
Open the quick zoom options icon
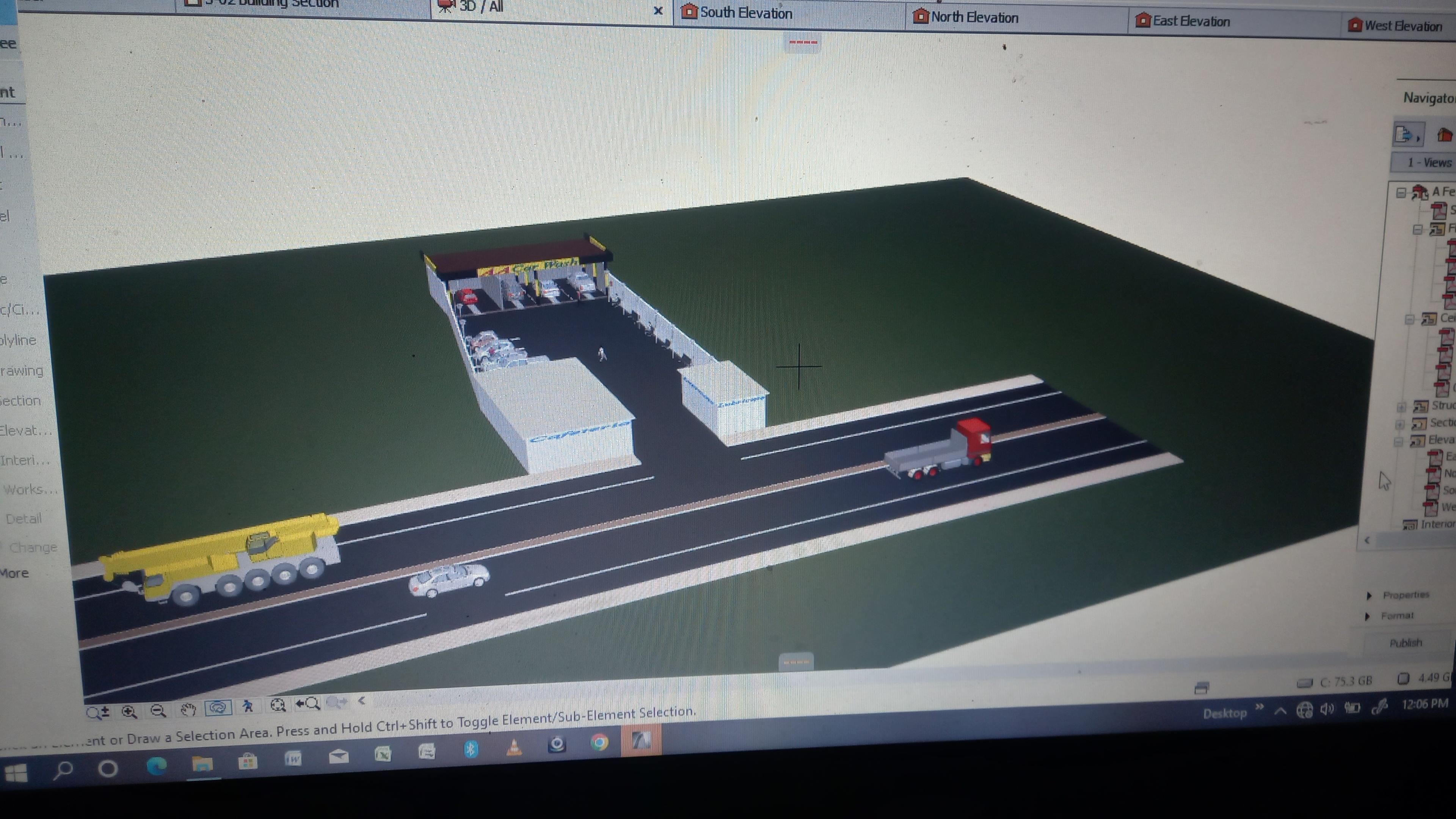click(97, 713)
